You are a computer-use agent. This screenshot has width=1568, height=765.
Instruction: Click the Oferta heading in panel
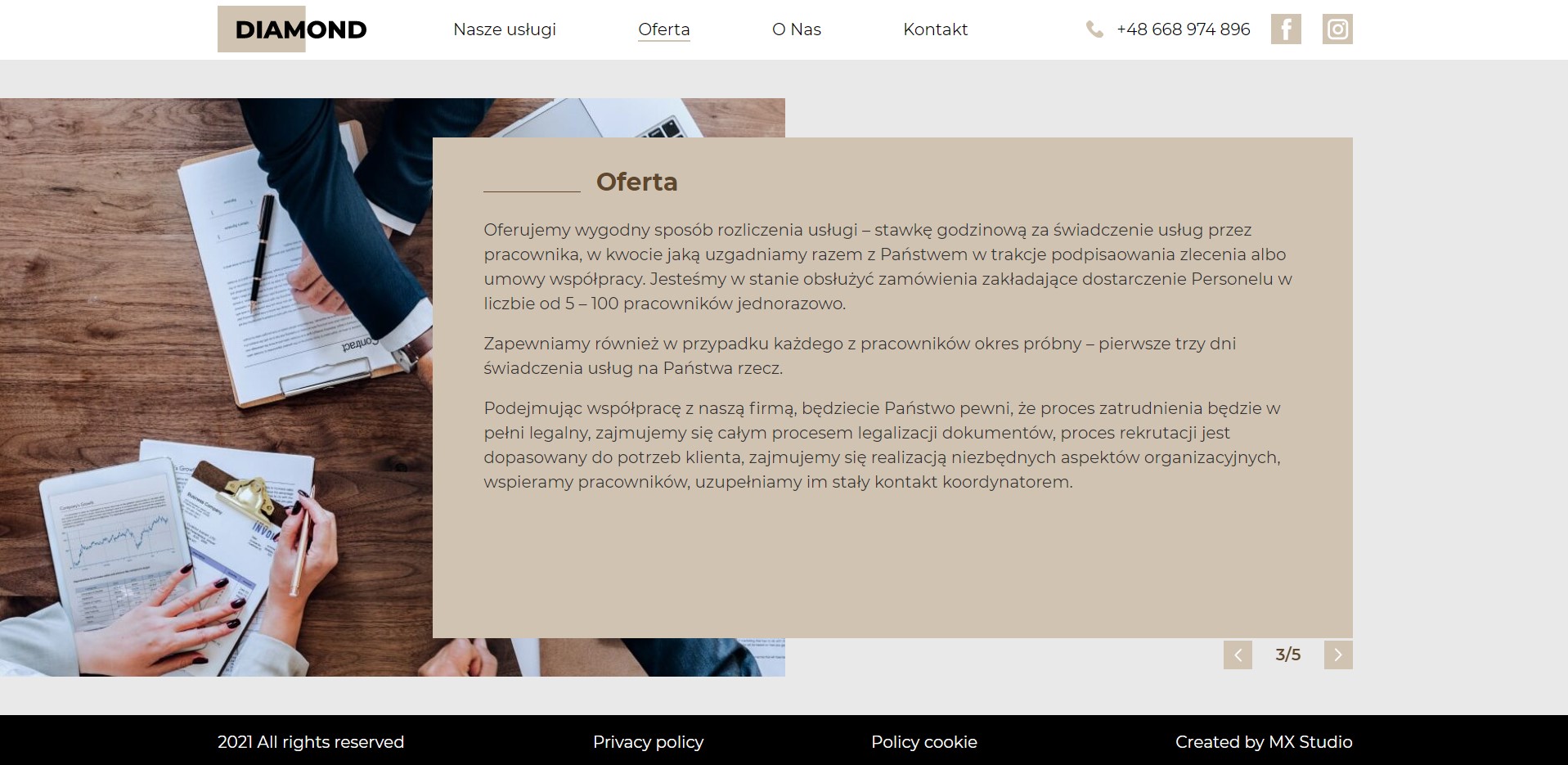click(x=636, y=182)
